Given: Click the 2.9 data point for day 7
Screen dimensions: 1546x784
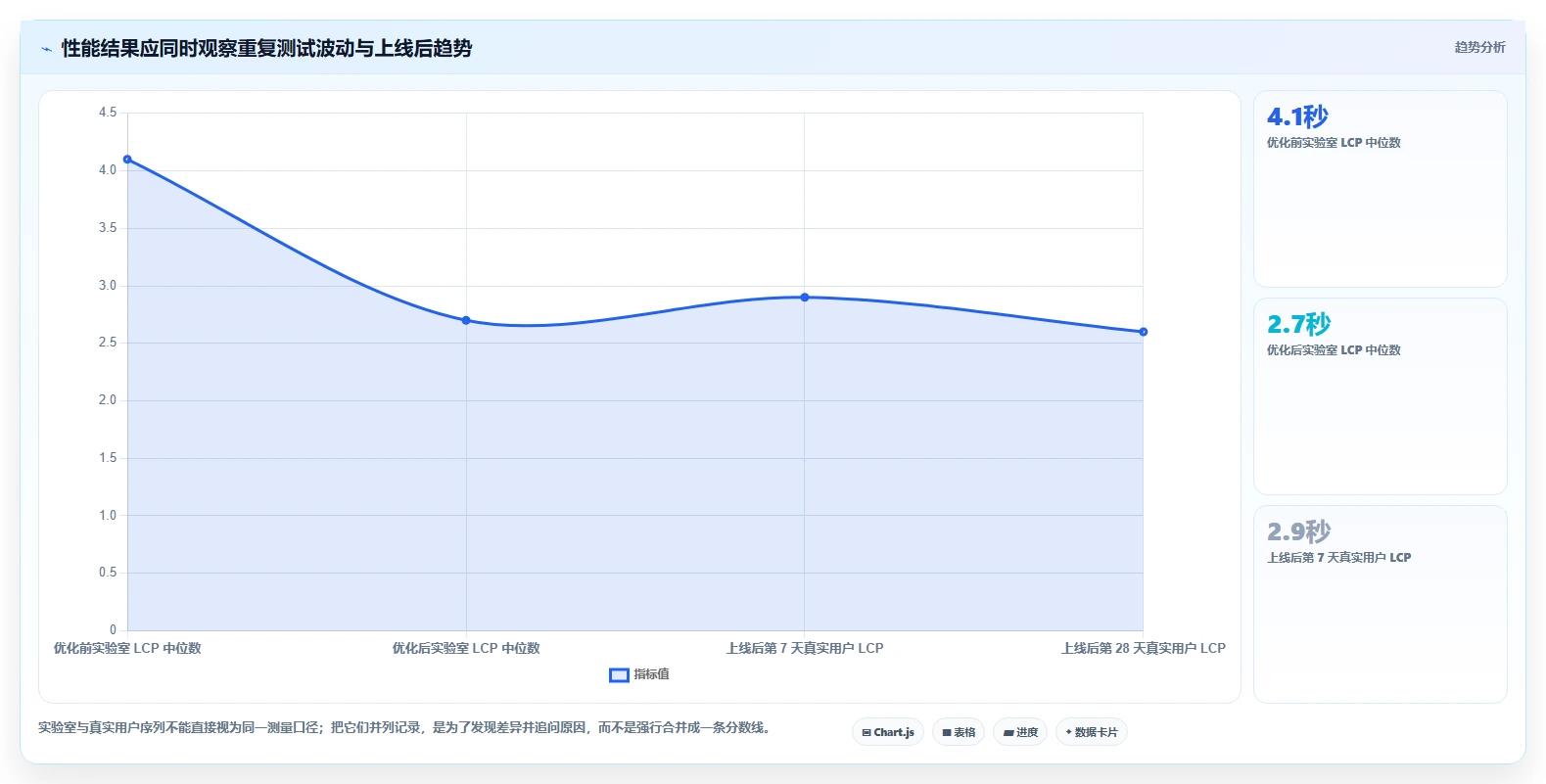Looking at the screenshot, I should [805, 298].
